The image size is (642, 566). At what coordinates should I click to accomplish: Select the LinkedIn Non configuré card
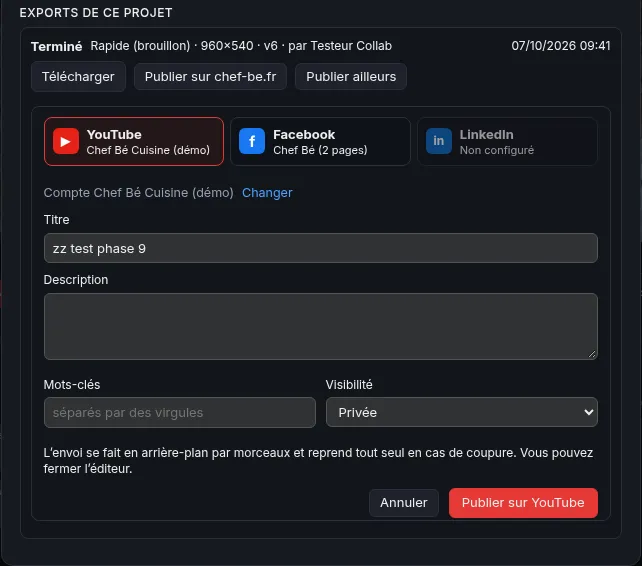click(x=507, y=142)
